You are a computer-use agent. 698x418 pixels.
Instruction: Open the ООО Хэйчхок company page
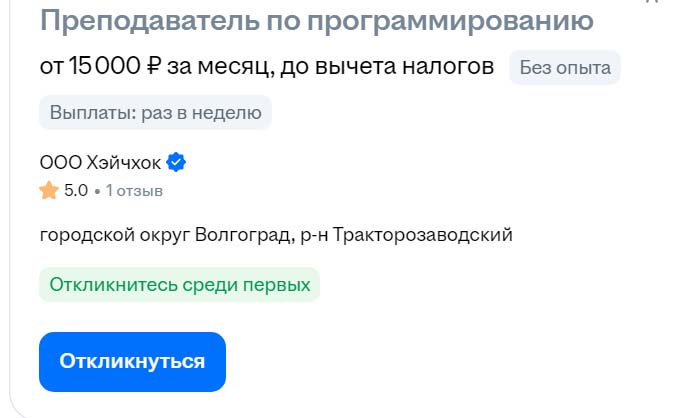click(100, 162)
